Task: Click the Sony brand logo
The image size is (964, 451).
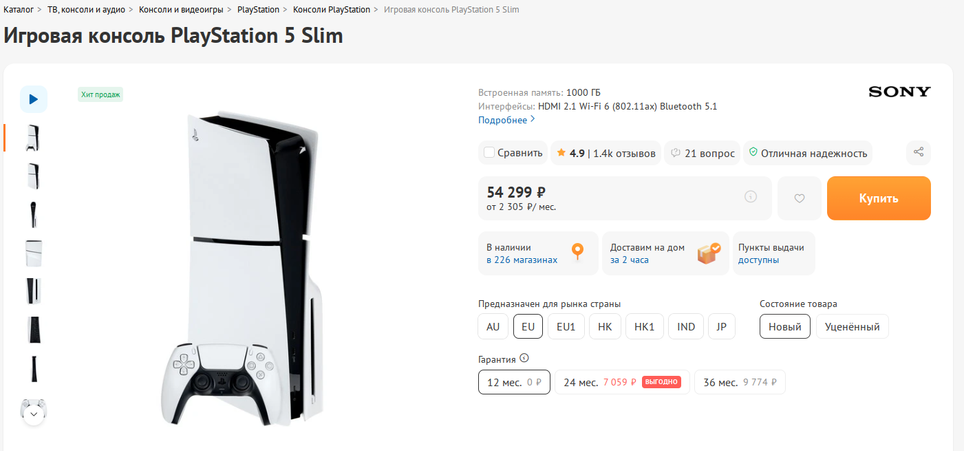Action: [x=899, y=92]
